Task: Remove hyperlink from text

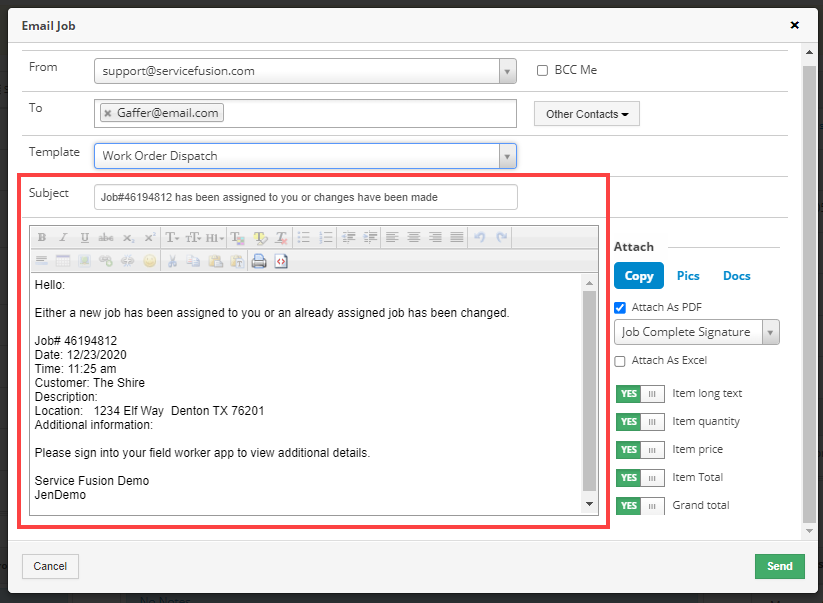Action: pyautogui.click(x=128, y=260)
